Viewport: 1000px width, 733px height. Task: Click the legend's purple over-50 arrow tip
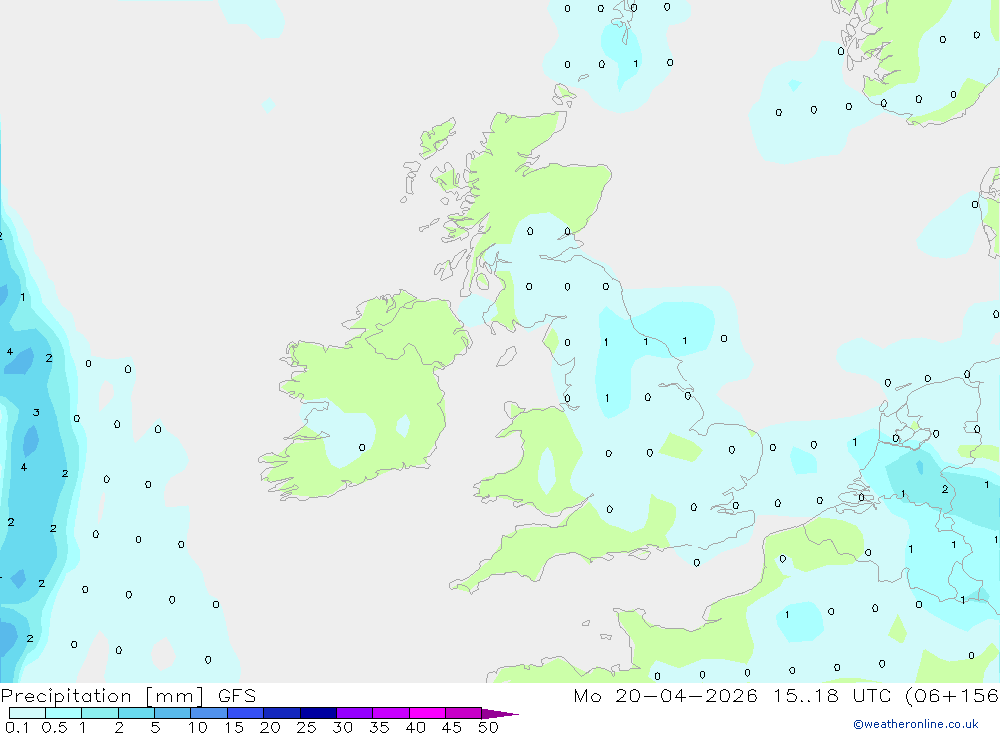point(500,713)
